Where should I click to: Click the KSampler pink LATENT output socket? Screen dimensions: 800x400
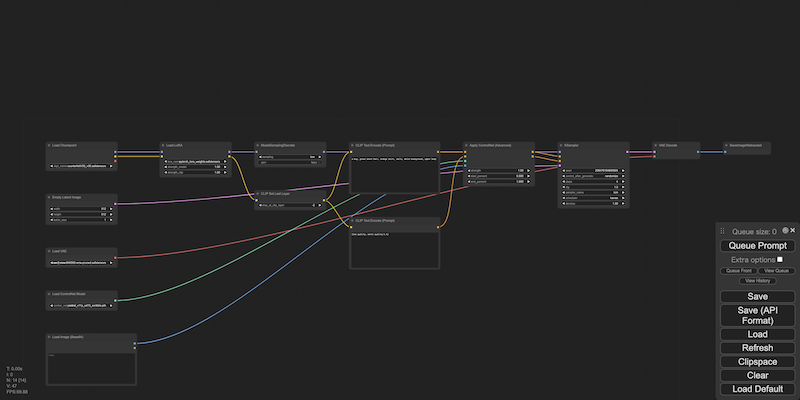(x=627, y=152)
